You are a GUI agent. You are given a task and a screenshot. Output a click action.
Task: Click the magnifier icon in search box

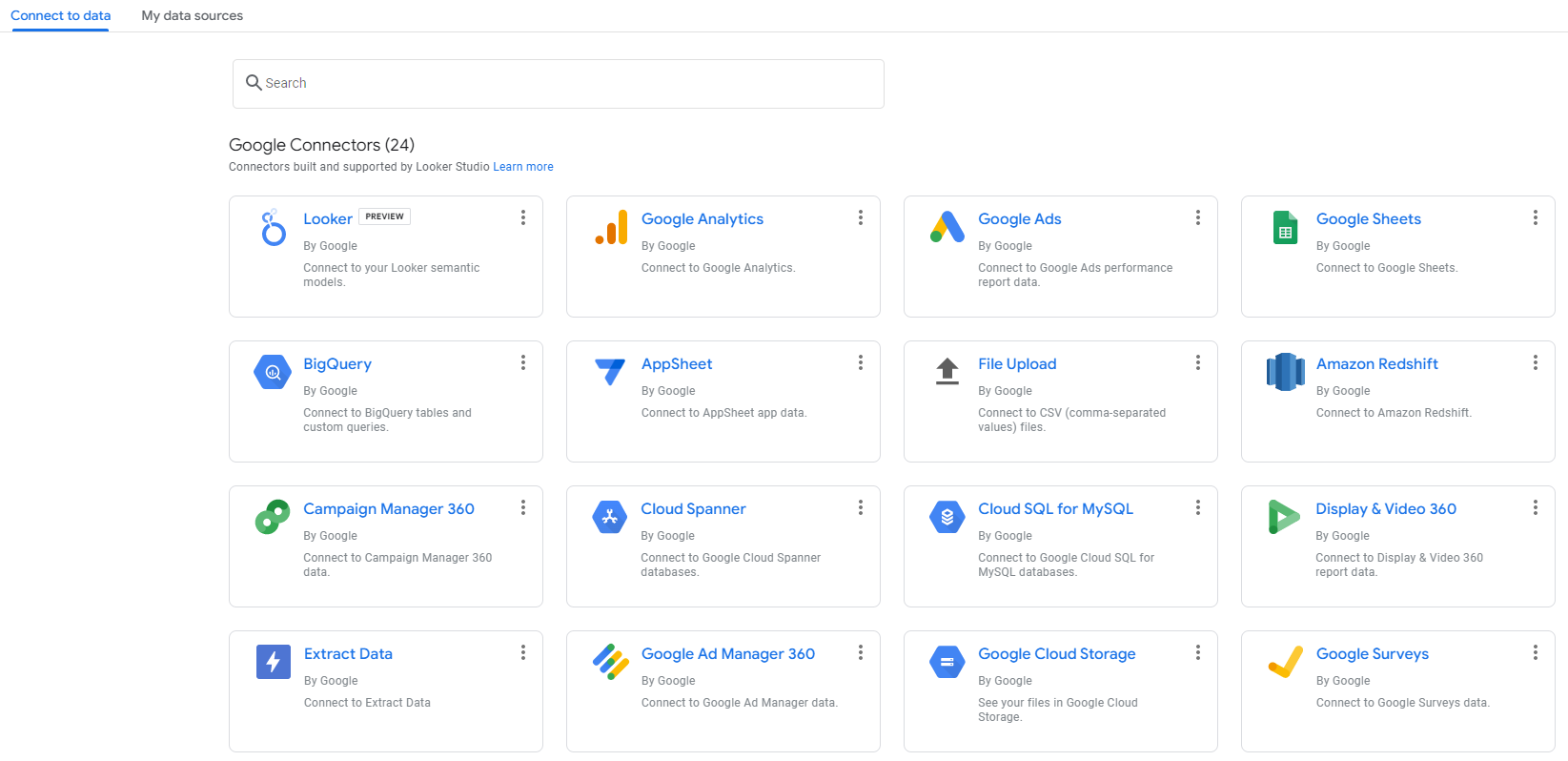(x=254, y=83)
